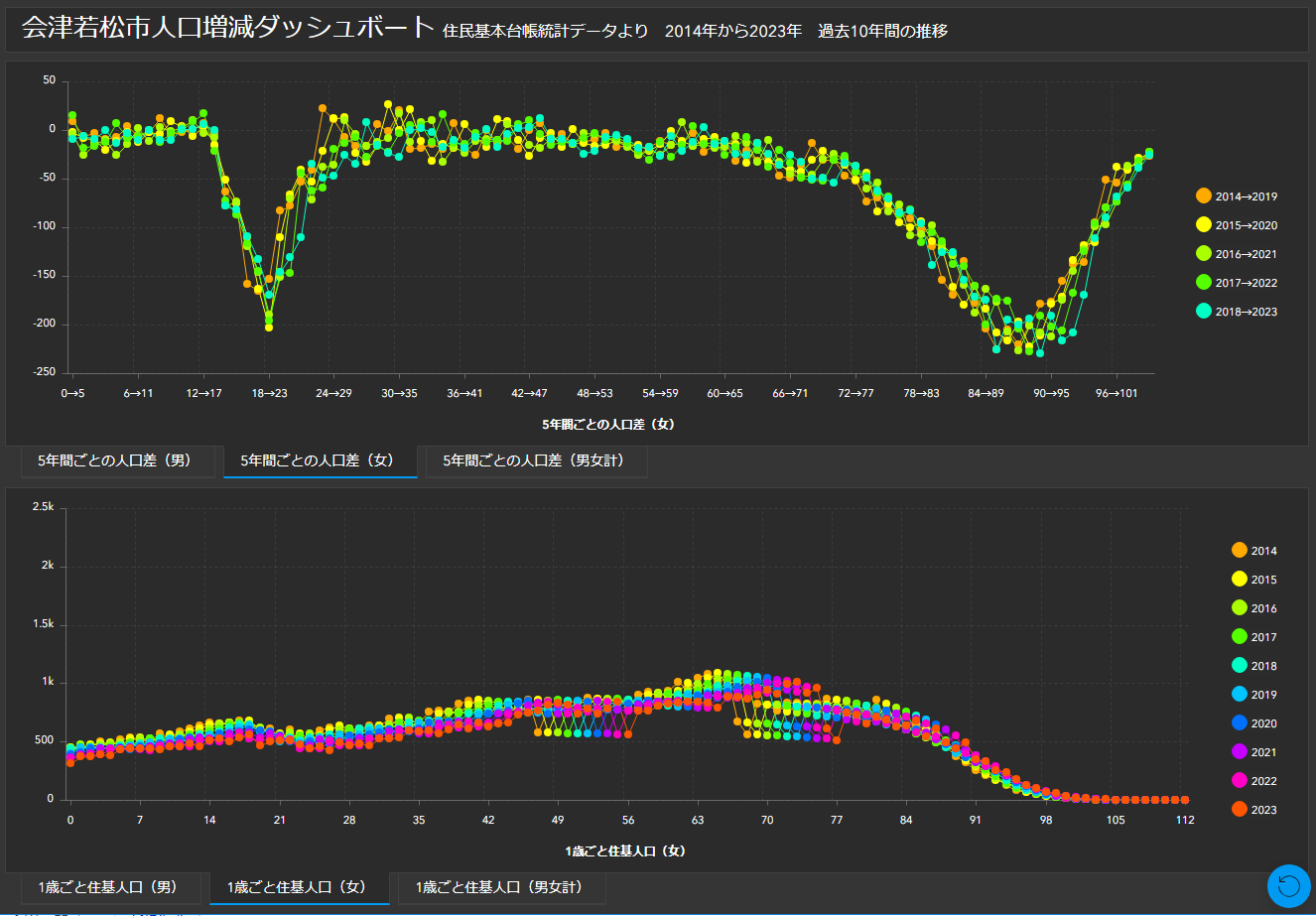Click the 112 x-axis label

pos(1184,820)
